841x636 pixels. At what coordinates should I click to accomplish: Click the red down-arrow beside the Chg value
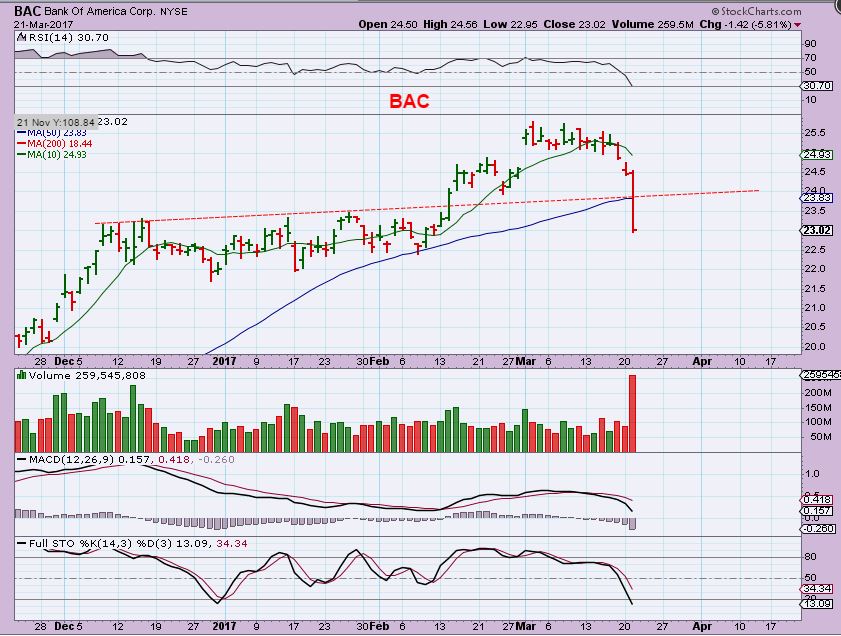(x=798, y=25)
